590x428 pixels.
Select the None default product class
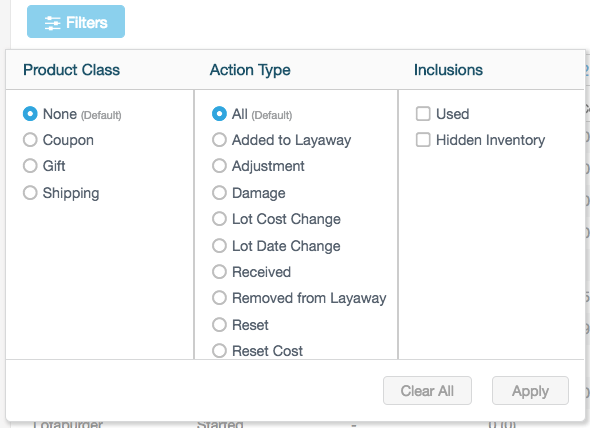(30, 114)
